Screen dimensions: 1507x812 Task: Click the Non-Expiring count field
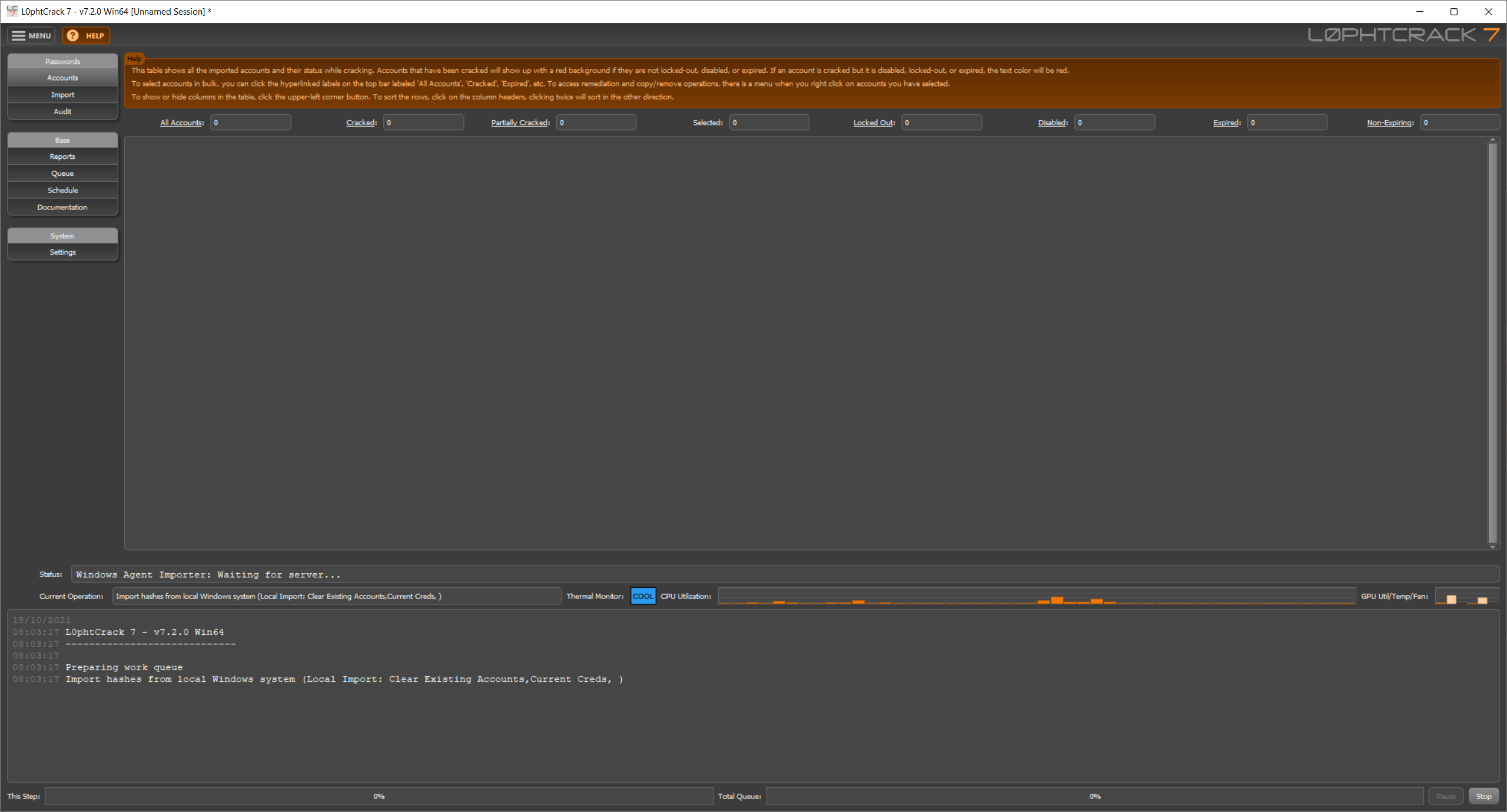pyautogui.click(x=1460, y=122)
